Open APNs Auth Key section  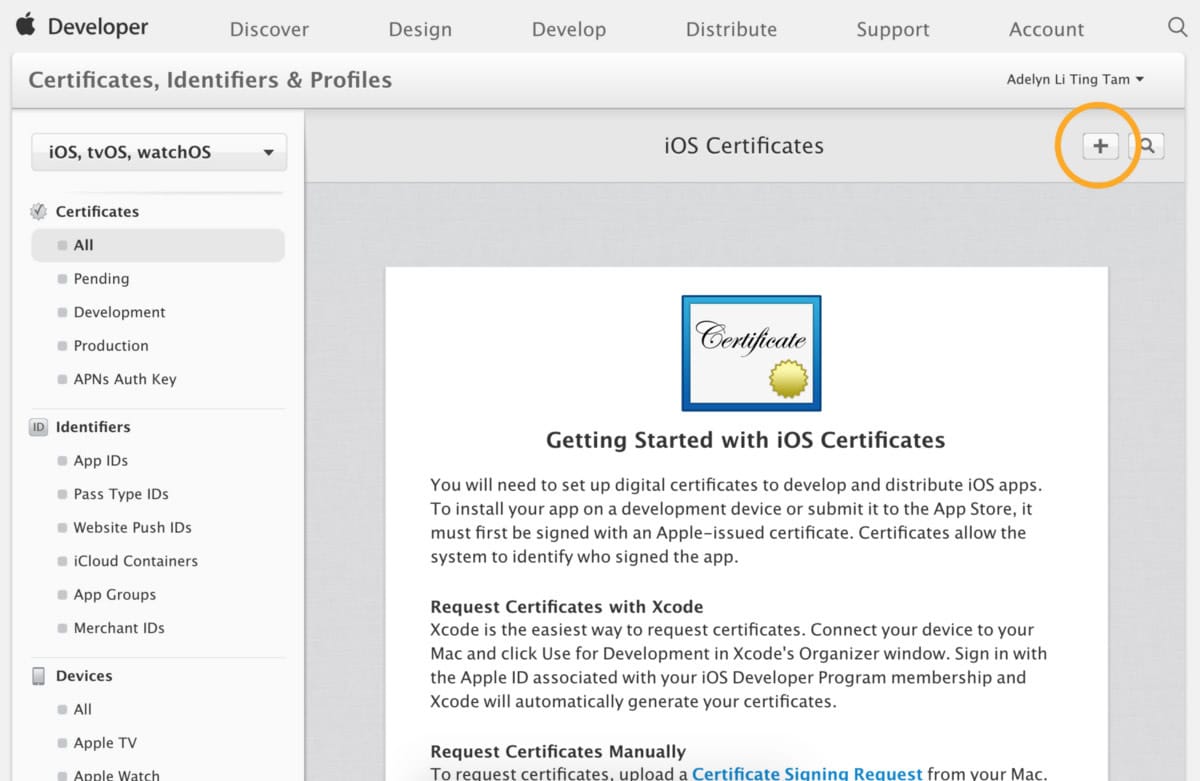(x=125, y=379)
